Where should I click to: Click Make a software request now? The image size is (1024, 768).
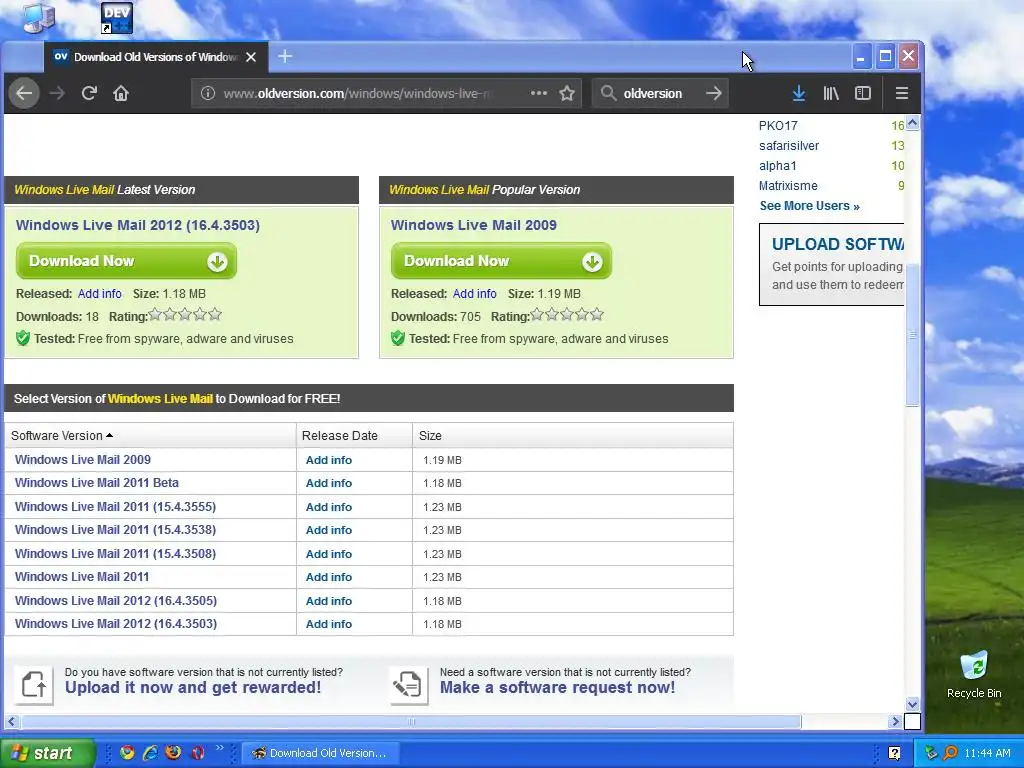click(x=557, y=688)
